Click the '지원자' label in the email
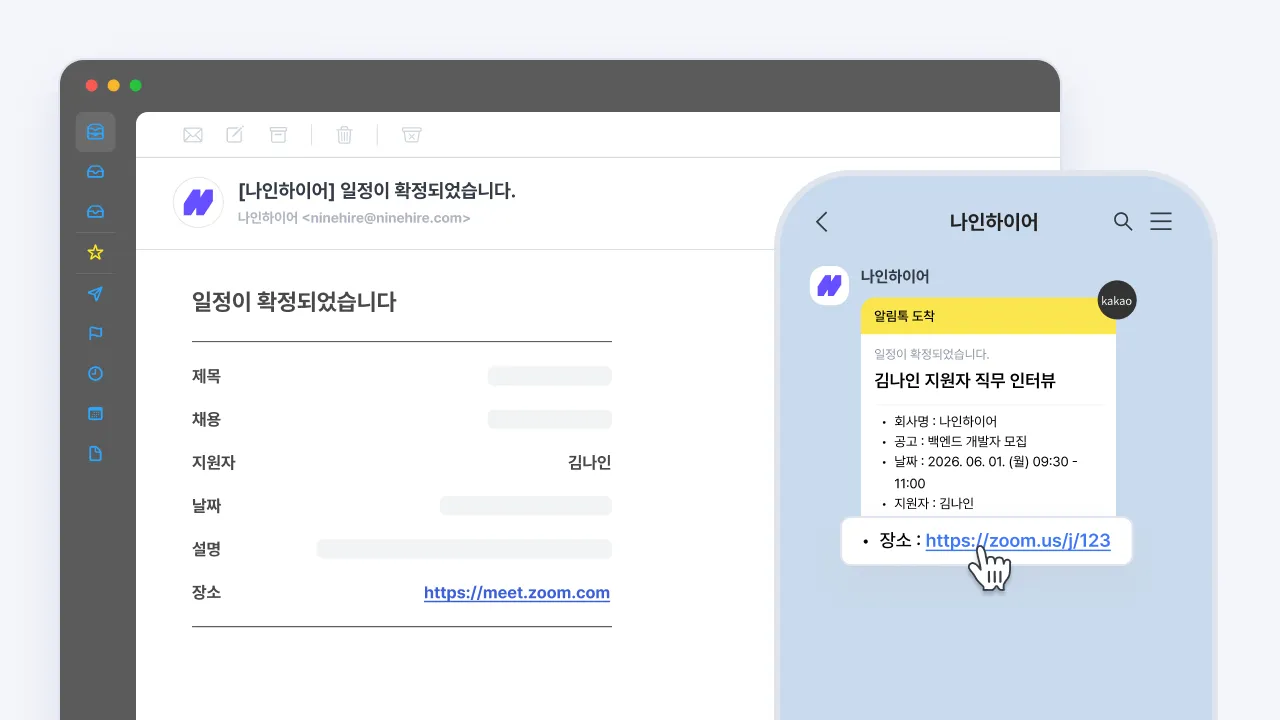The height and width of the screenshot is (720, 1280). [x=214, y=462]
